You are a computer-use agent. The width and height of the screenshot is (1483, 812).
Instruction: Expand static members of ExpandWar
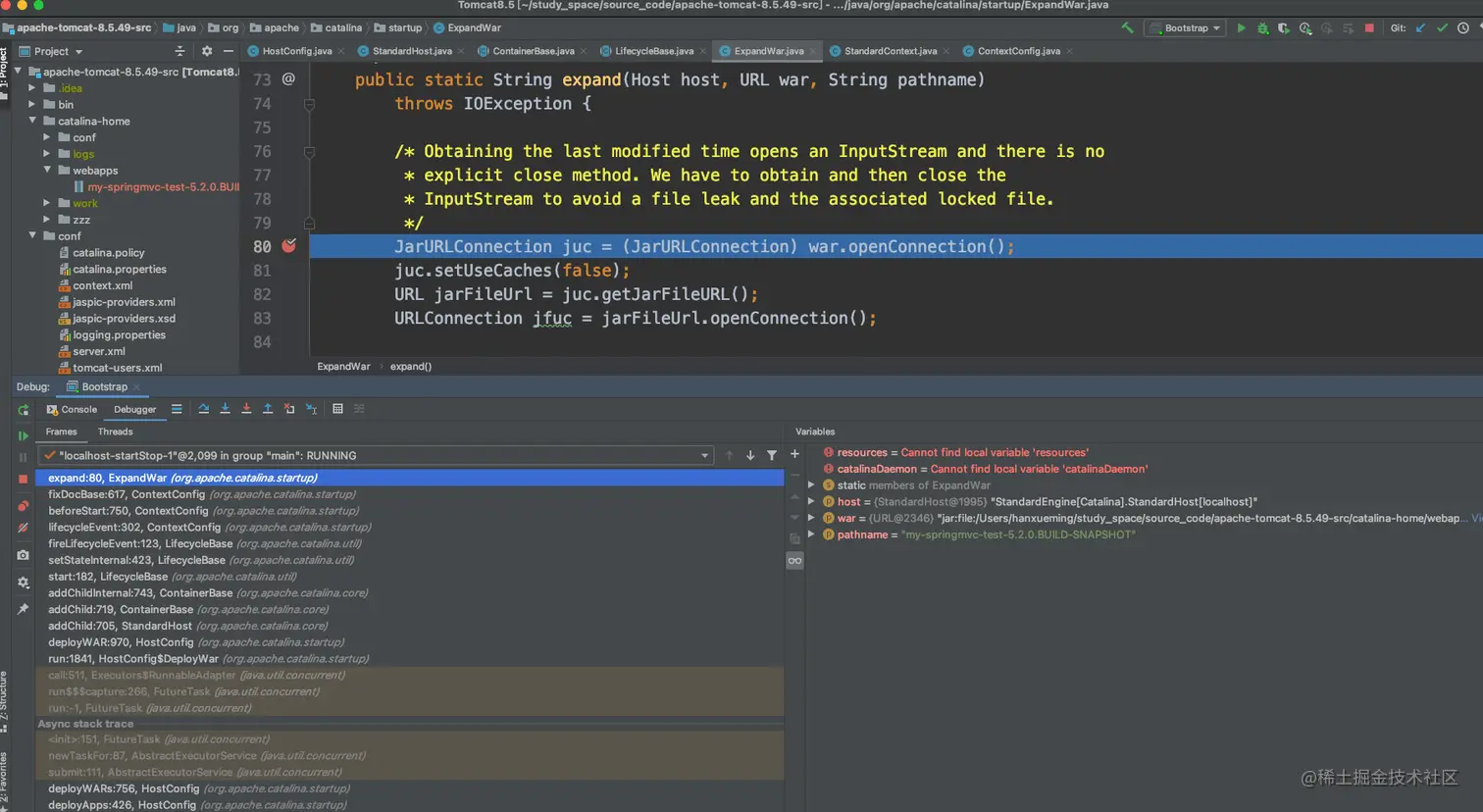coord(811,485)
